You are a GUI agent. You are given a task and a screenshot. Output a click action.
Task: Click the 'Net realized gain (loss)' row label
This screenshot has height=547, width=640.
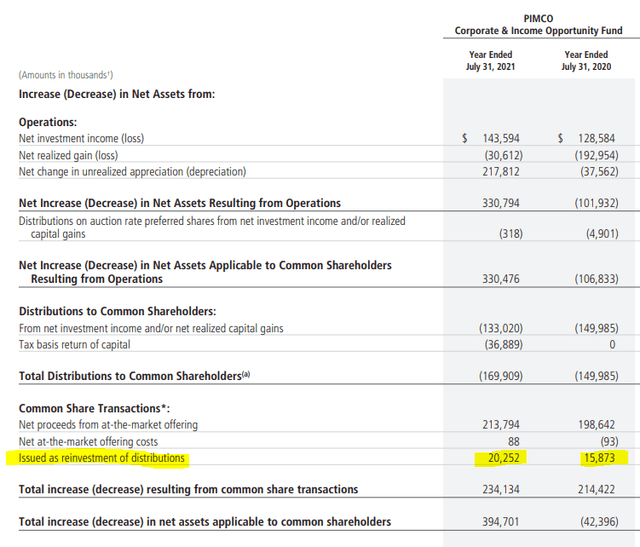click(x=68, y=155)
